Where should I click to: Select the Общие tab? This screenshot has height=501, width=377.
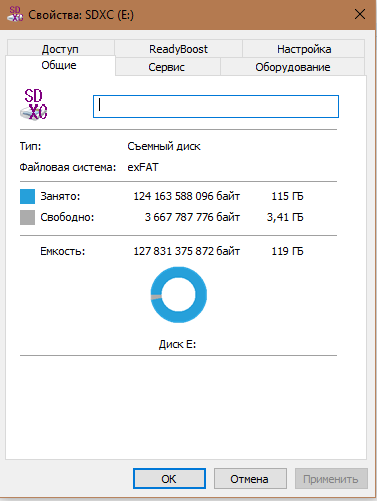pyautogui.click(x=59, y=65)
